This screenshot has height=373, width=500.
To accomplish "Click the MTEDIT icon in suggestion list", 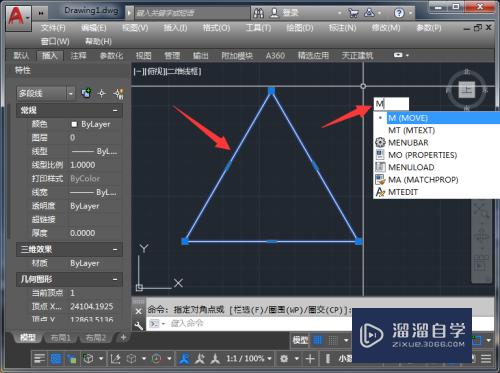I will point(380,192).
